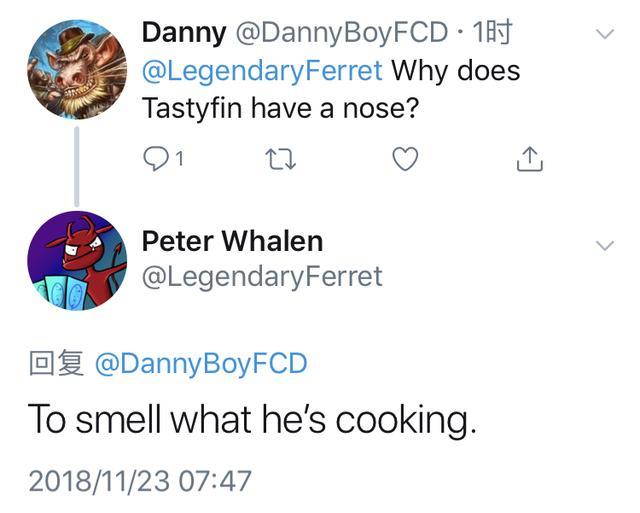The image size is (640, 513).
Task: Retweet Danny's Tastyfin question
Action: click(280, 159)
